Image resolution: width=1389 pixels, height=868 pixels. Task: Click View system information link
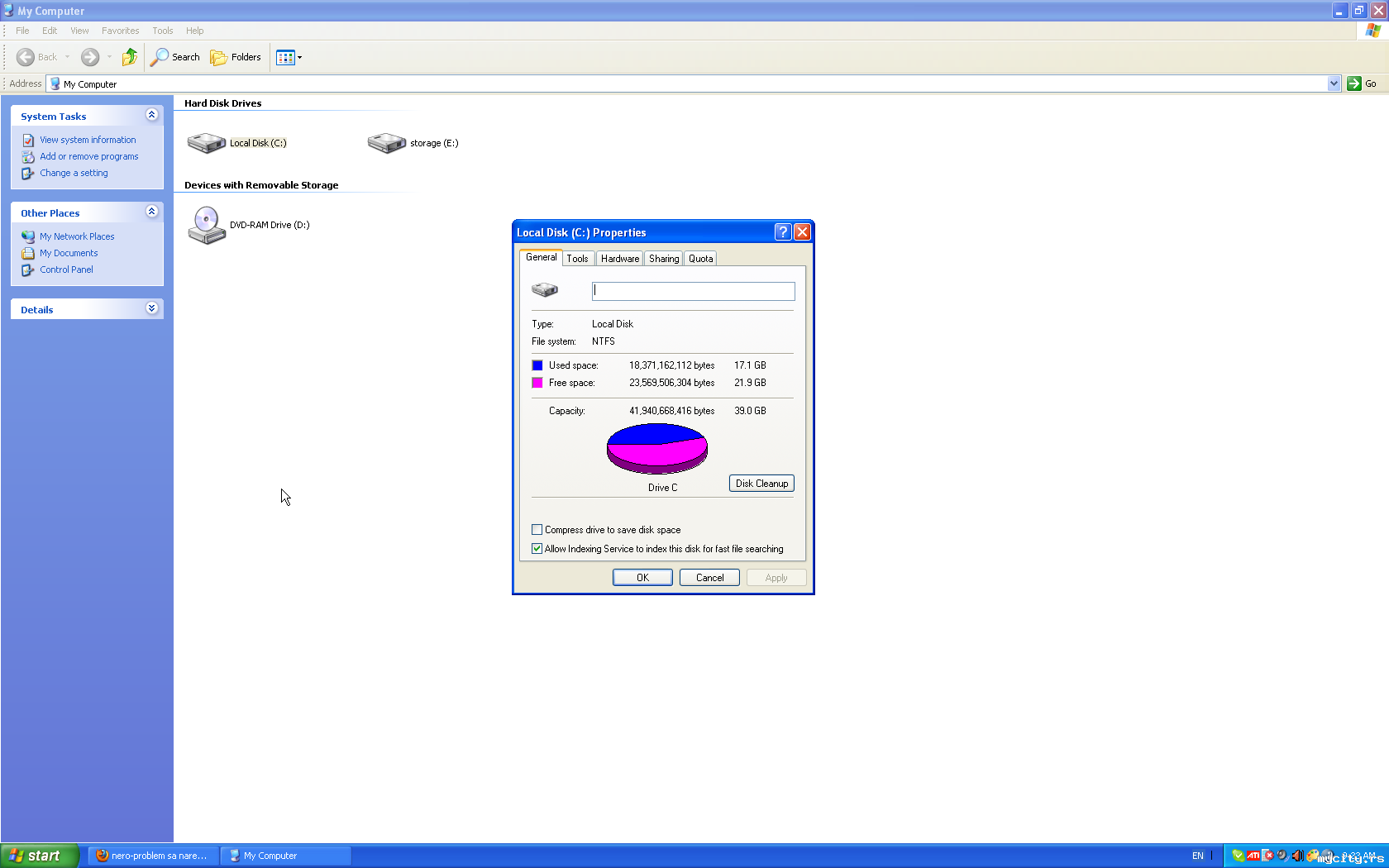(x=88, y=140)
